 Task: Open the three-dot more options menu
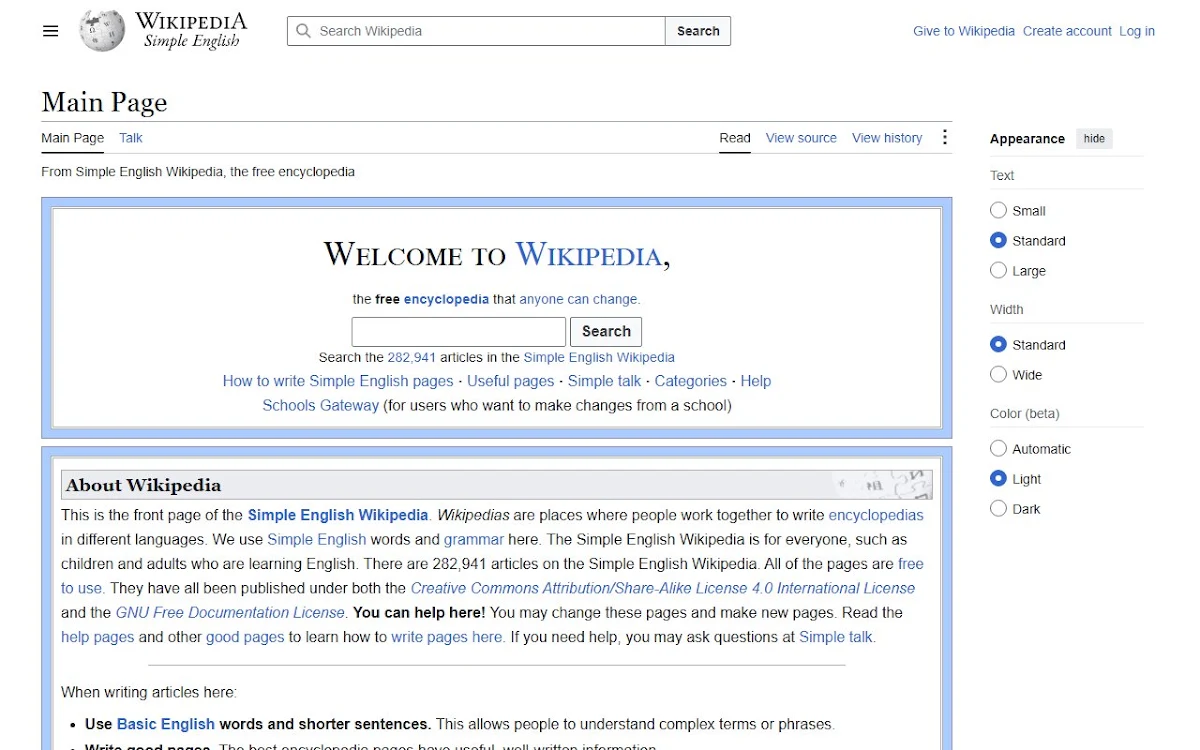point(945,138)
